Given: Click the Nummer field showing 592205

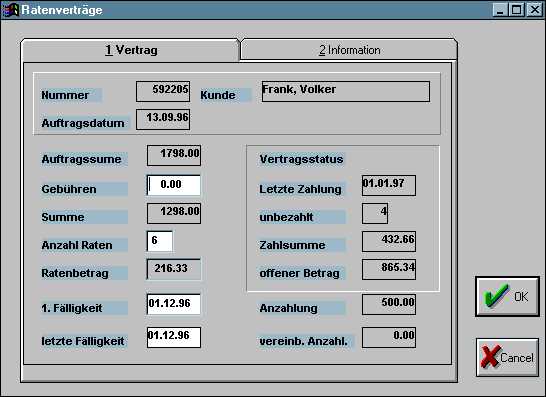Looking at the screenshot, I should pyautogui.click(x=163, y=92).
